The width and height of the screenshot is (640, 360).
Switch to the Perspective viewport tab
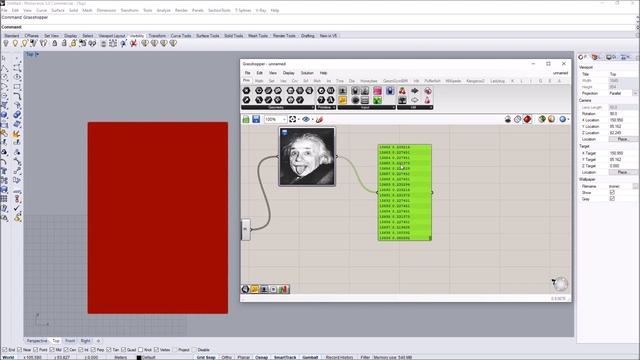coord(37,340)
